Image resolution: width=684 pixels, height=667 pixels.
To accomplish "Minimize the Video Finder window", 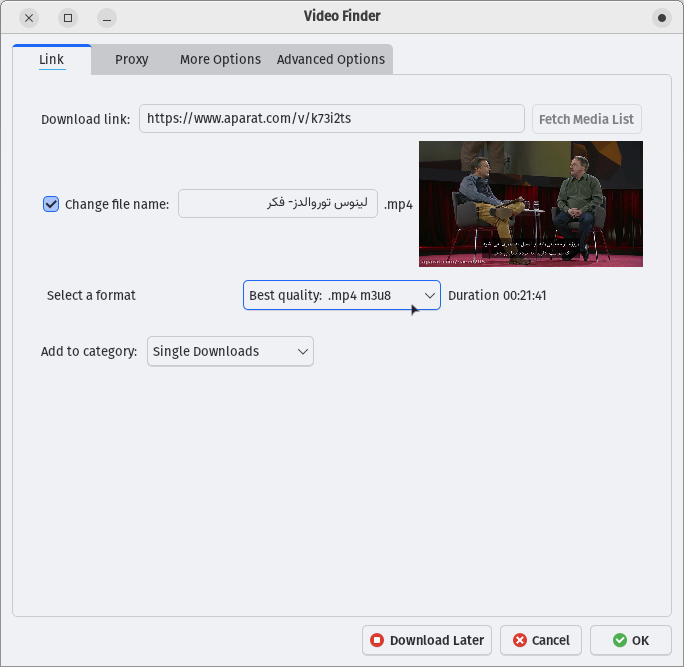I will tap(107, 18).
